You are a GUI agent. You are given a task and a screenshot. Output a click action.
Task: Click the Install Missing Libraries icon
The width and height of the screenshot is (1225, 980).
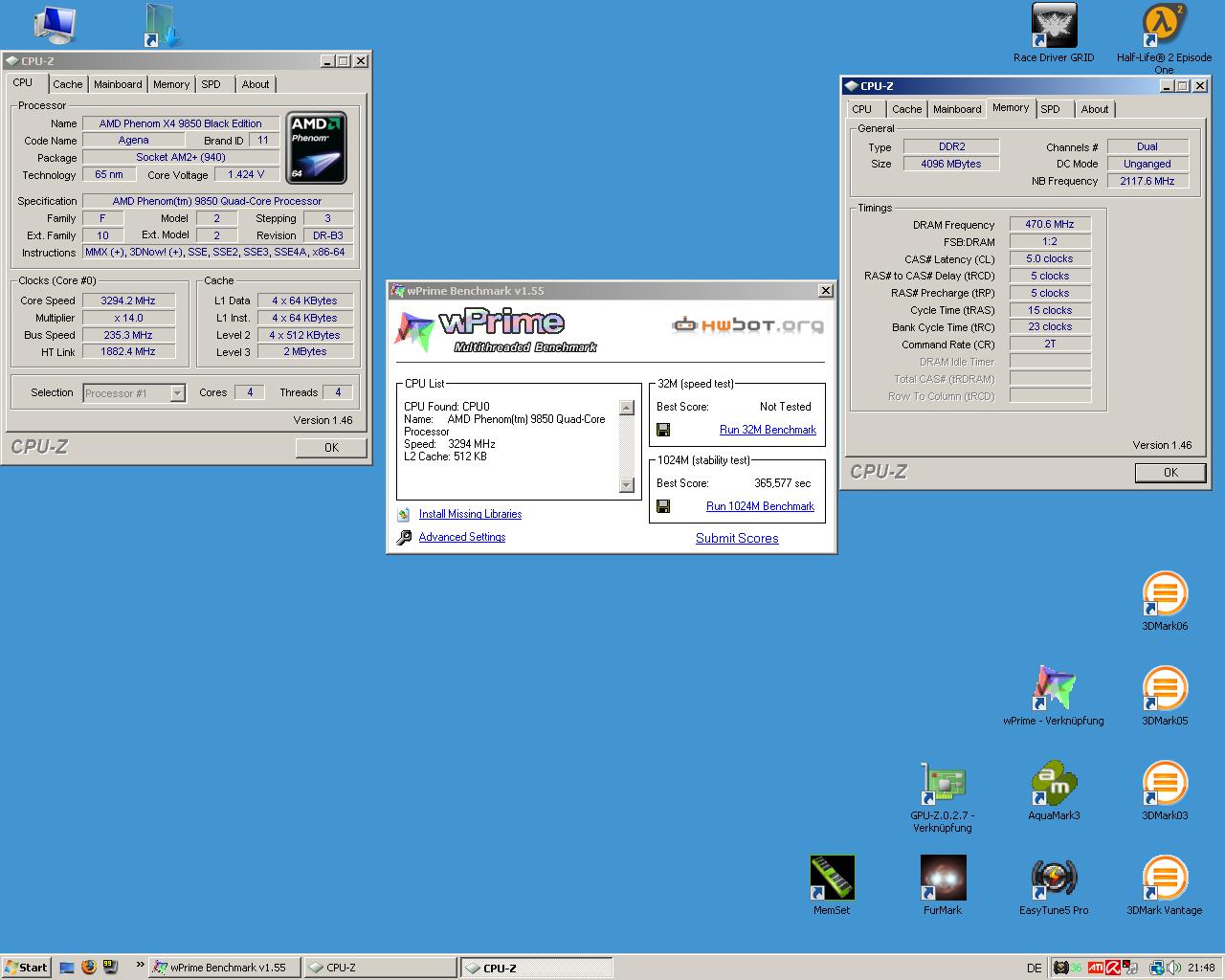(x=404, y=515)
